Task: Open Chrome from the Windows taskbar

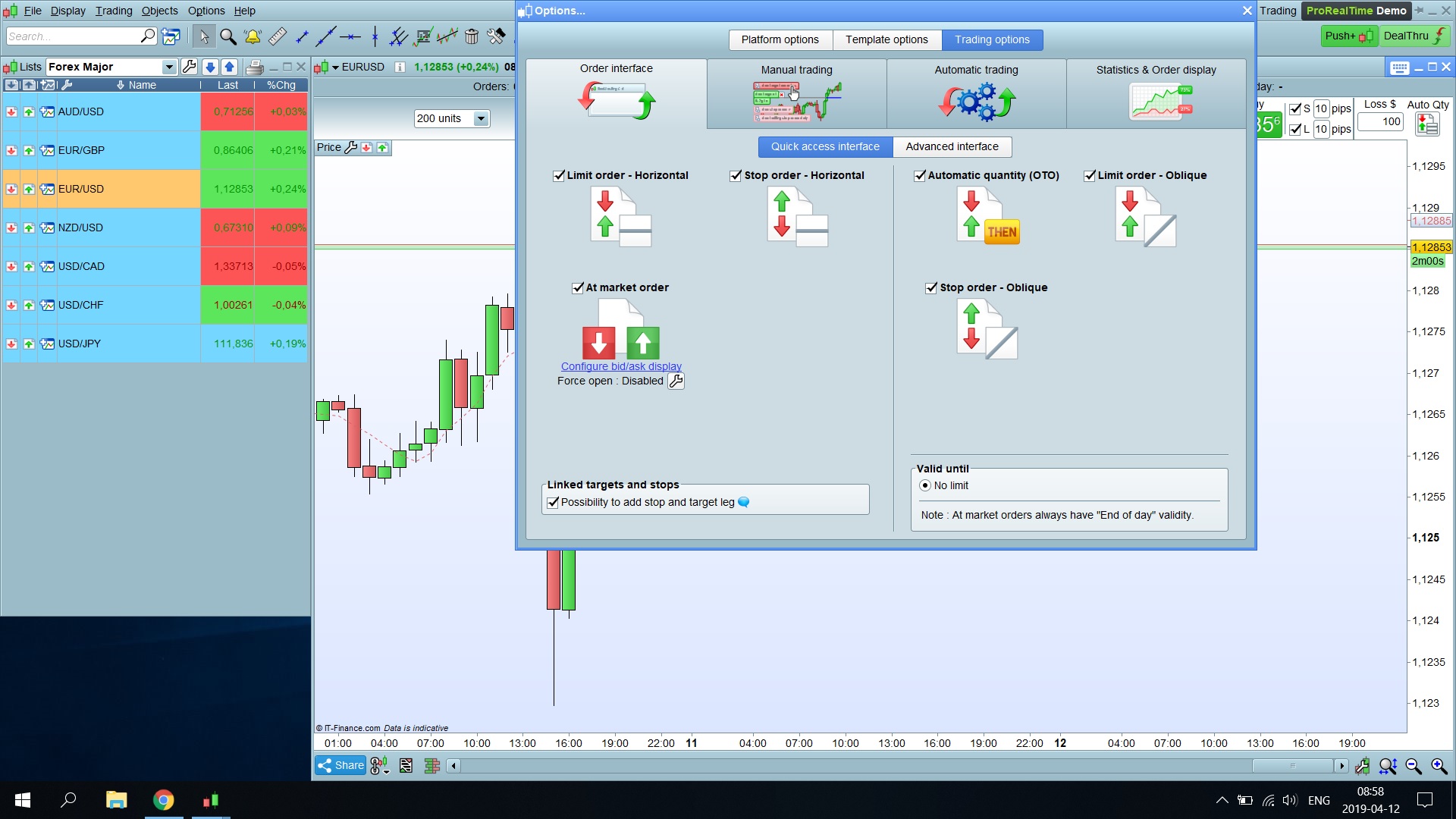Action: point(163,800)
